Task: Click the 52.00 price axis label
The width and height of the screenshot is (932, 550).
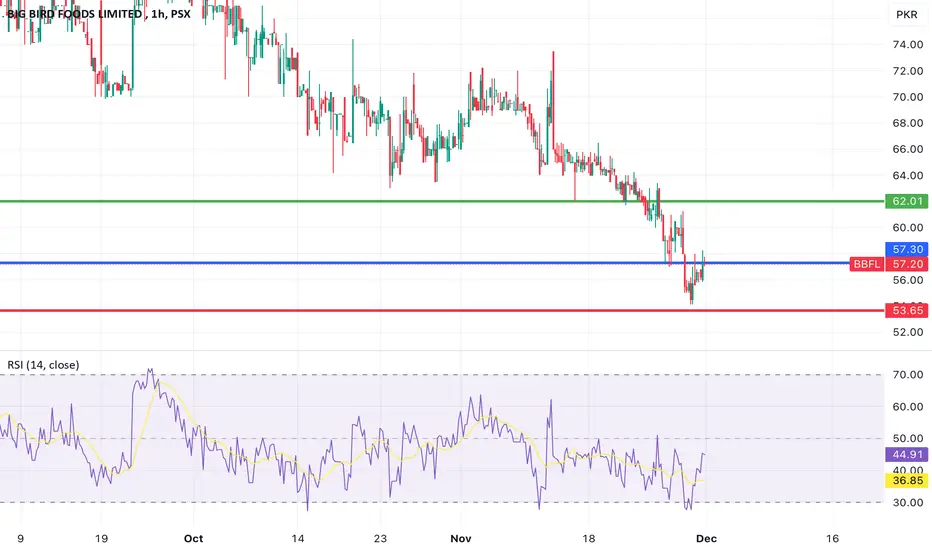Action: tap(908, 332)
